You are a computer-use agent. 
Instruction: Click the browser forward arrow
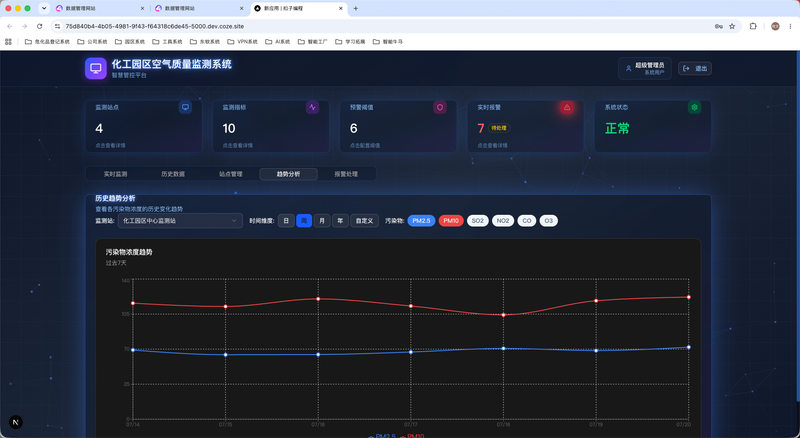click(24, 26)
